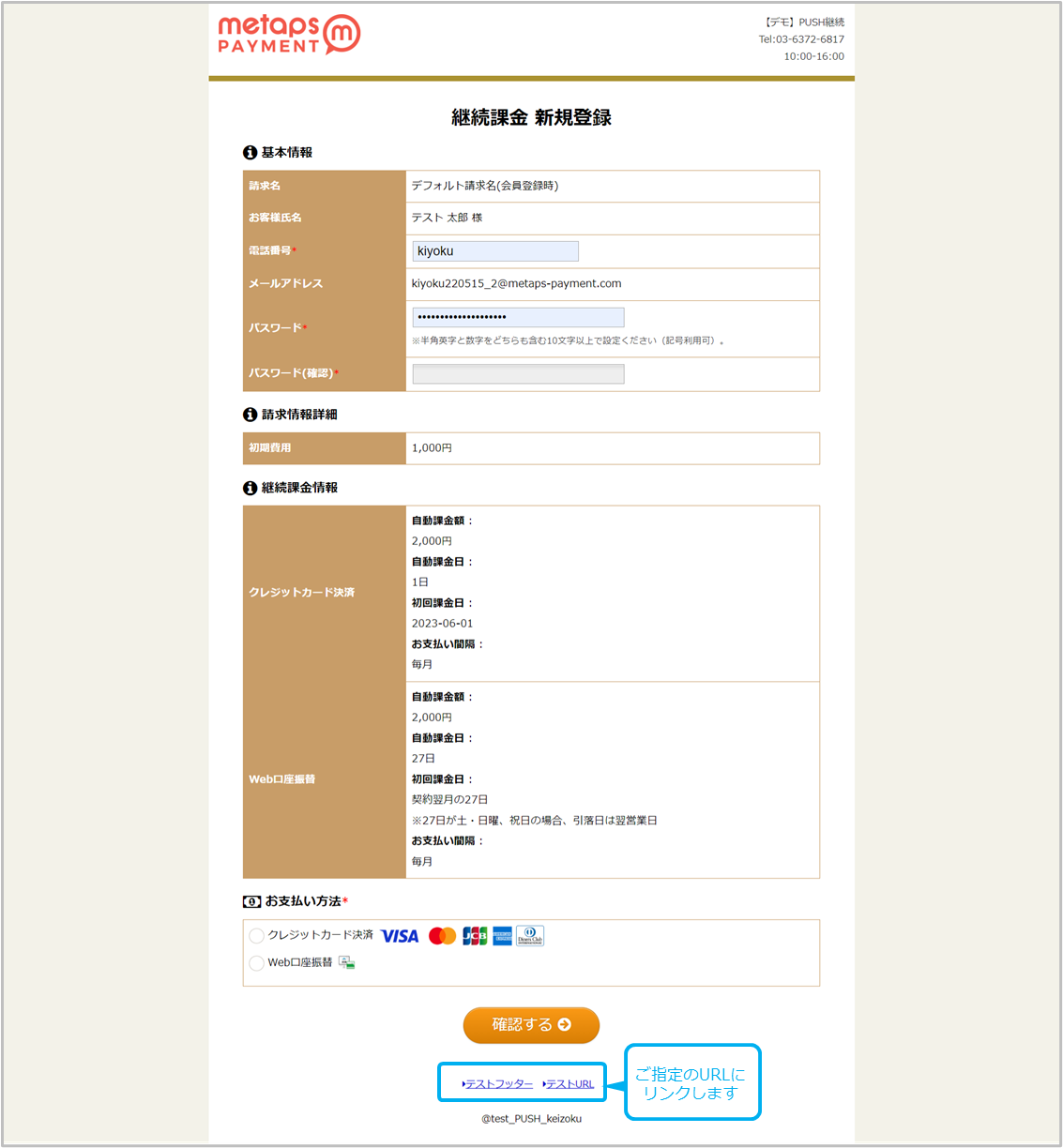Click the info icon beside 継続課金情報
This screenshot has width=1063, height=1148.
250,488
